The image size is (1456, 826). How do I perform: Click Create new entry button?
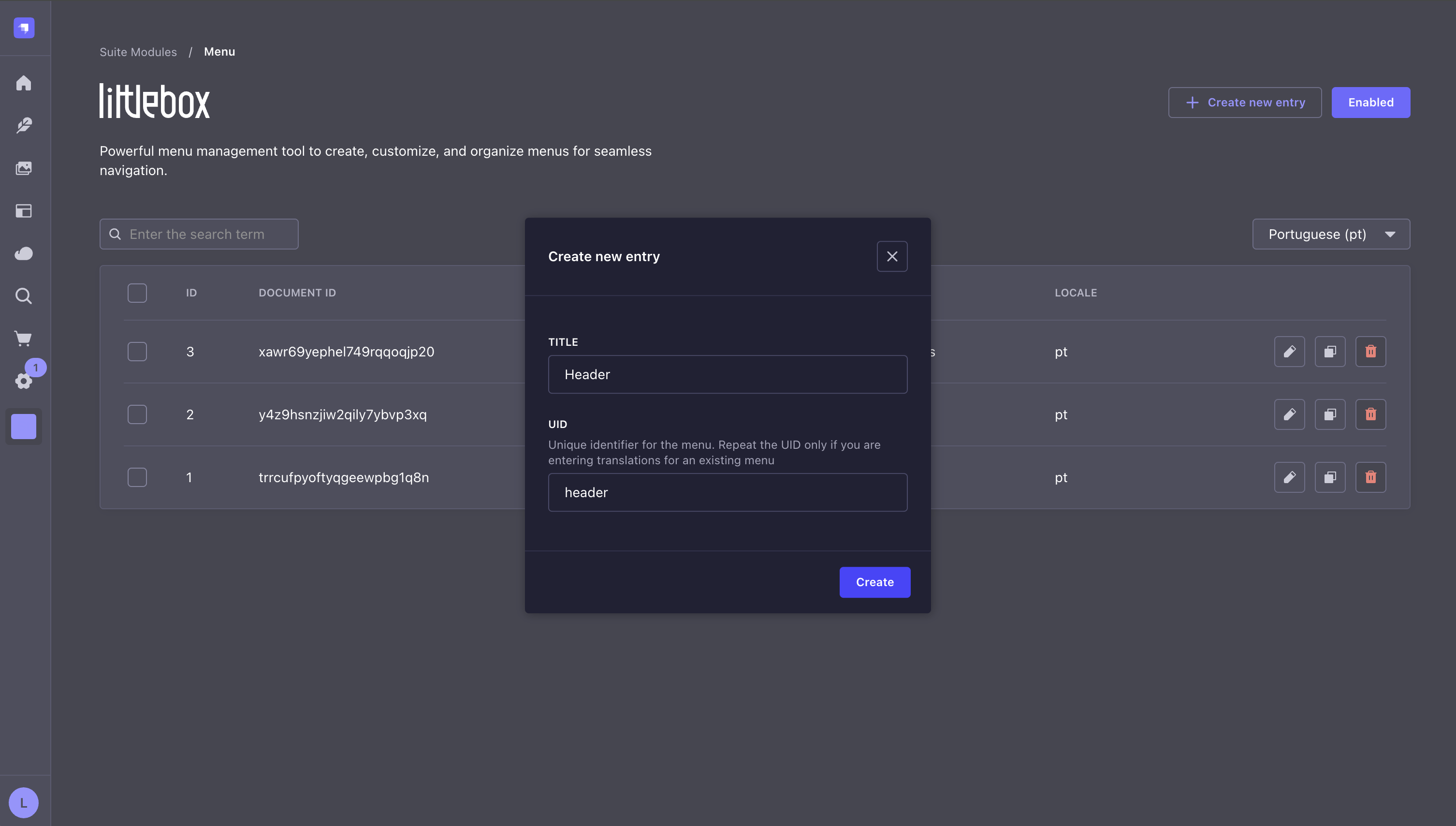click(1245, 103)
